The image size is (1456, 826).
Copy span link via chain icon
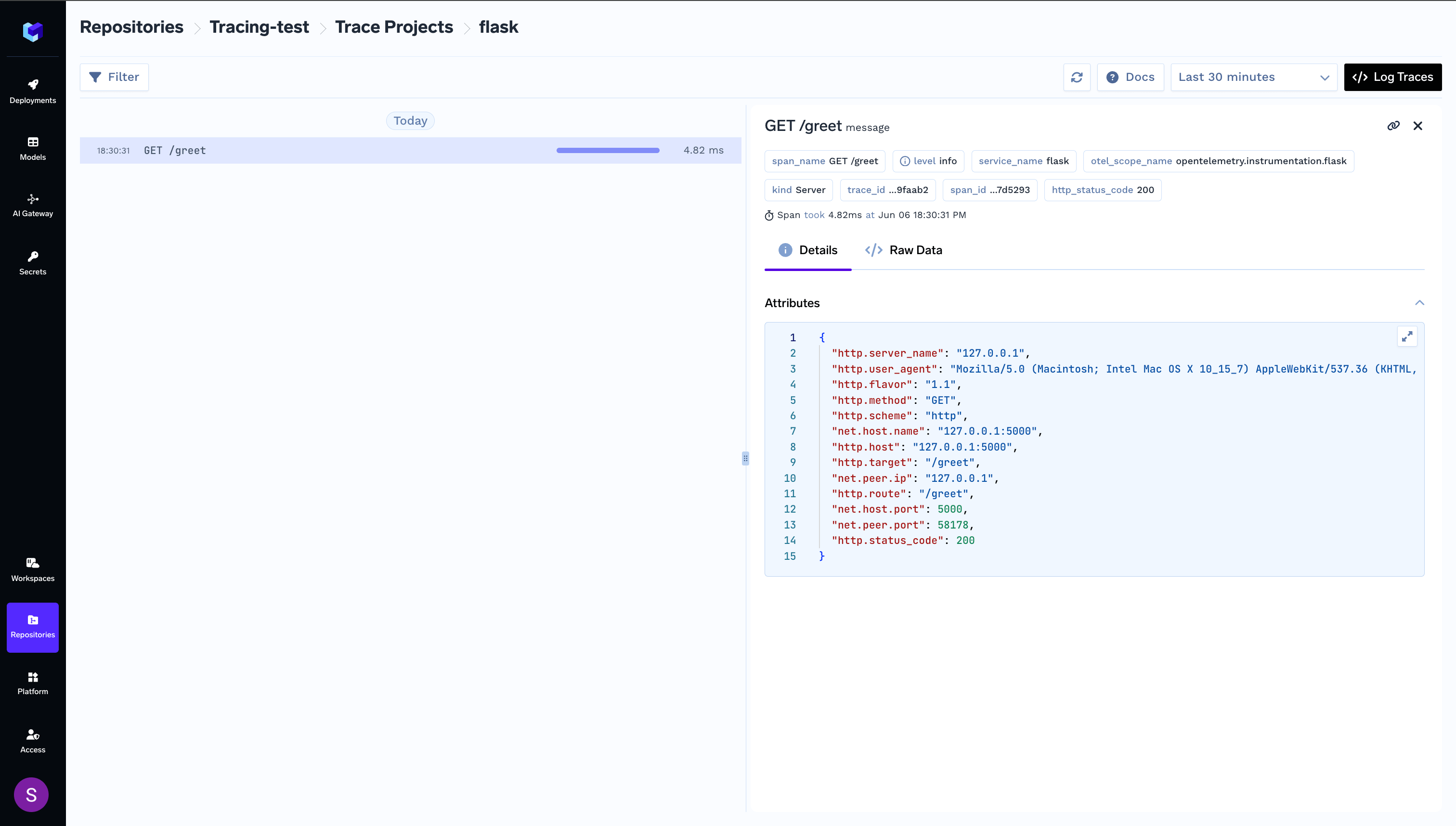1393,126
